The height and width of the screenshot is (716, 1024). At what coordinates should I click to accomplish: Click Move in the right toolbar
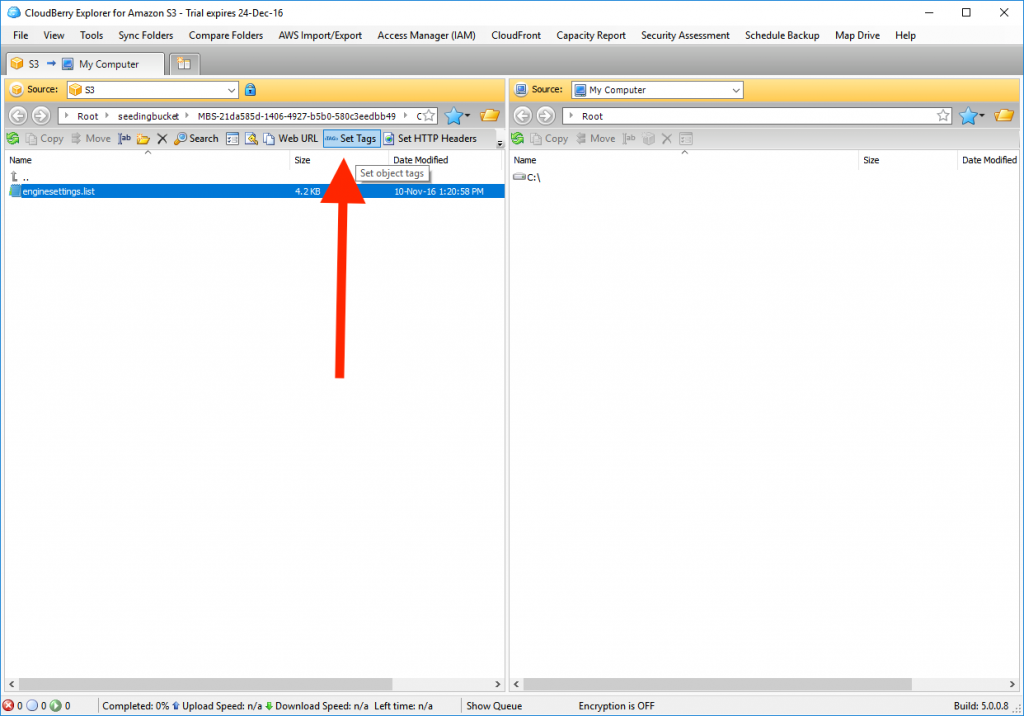tap(600, 138)
